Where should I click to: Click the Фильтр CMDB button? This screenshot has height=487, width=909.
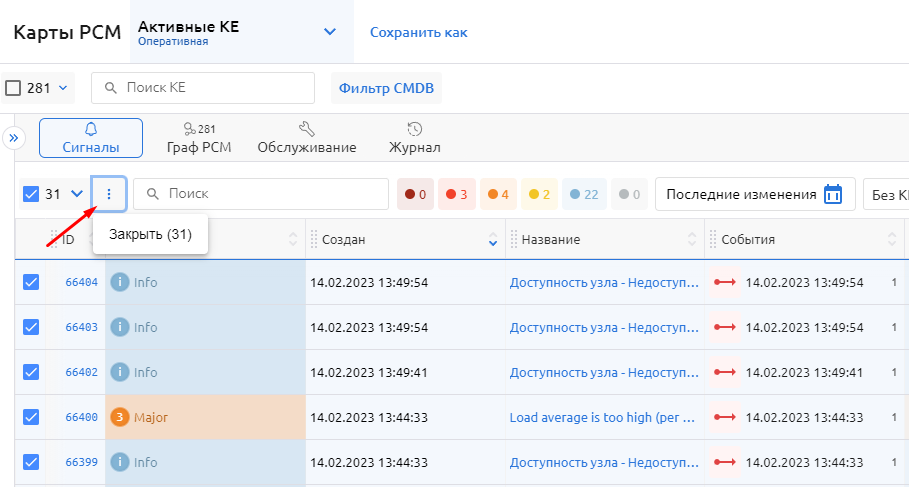coord(386,88)
